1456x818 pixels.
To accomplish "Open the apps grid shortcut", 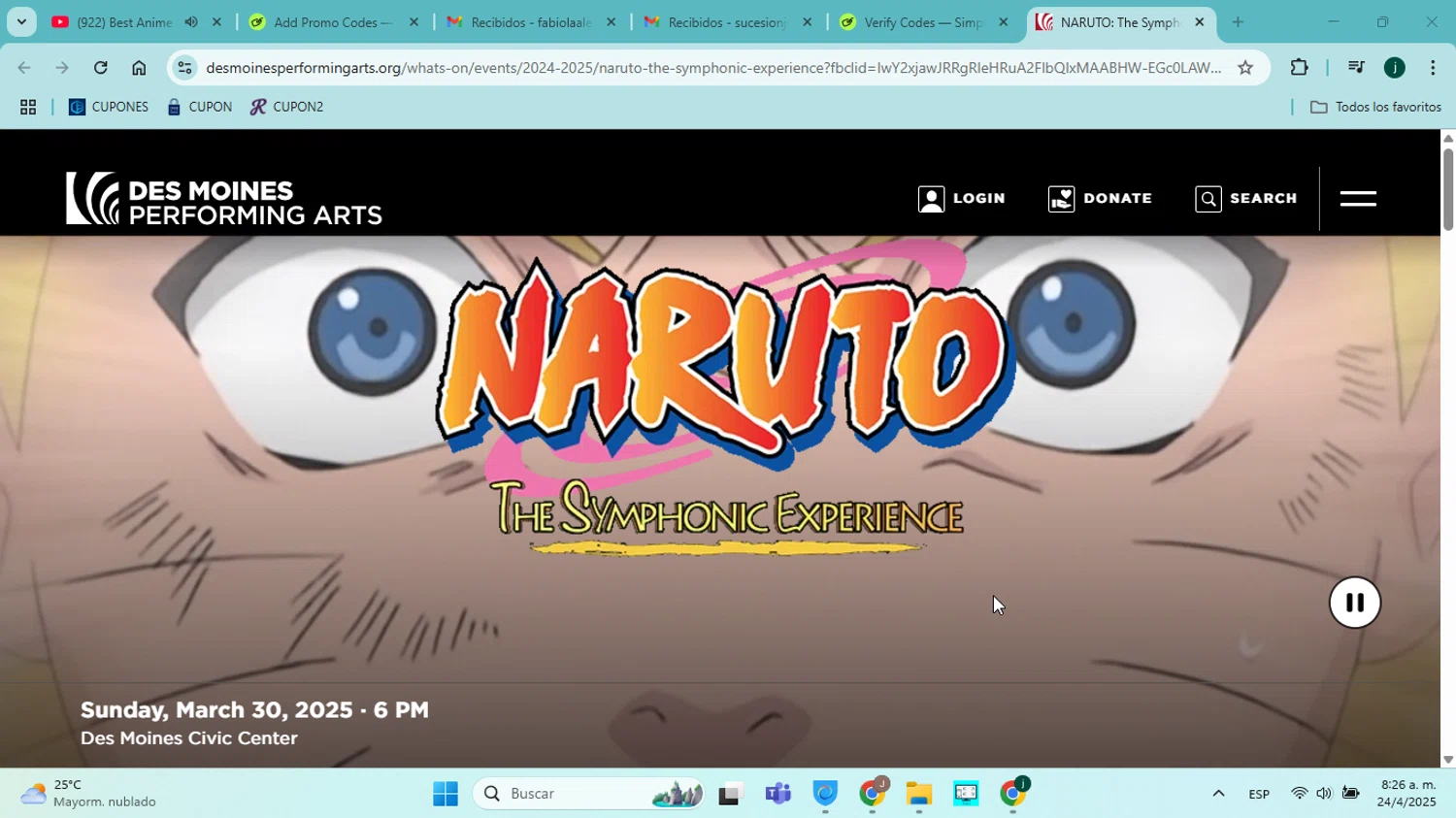I will [28, 107].
